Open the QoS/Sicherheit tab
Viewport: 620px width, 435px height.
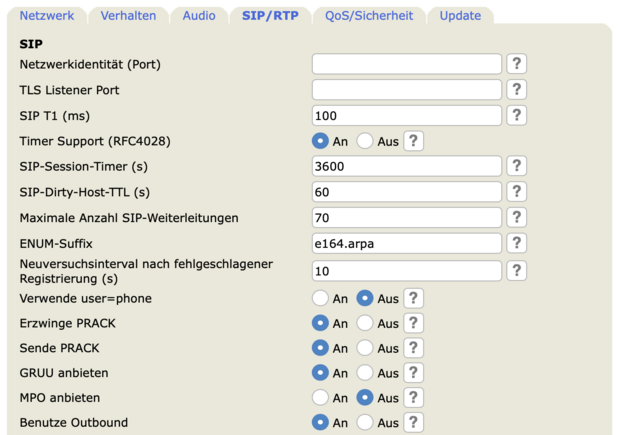tap(369, 16)
